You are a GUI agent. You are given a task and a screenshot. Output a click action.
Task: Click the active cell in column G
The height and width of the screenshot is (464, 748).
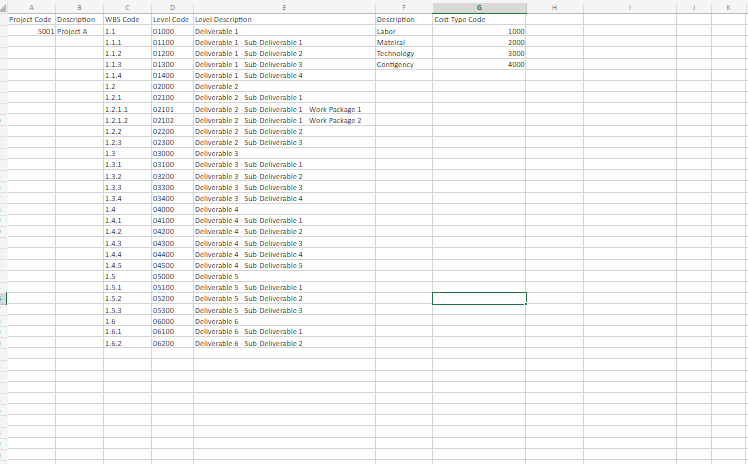click(479, 299)
